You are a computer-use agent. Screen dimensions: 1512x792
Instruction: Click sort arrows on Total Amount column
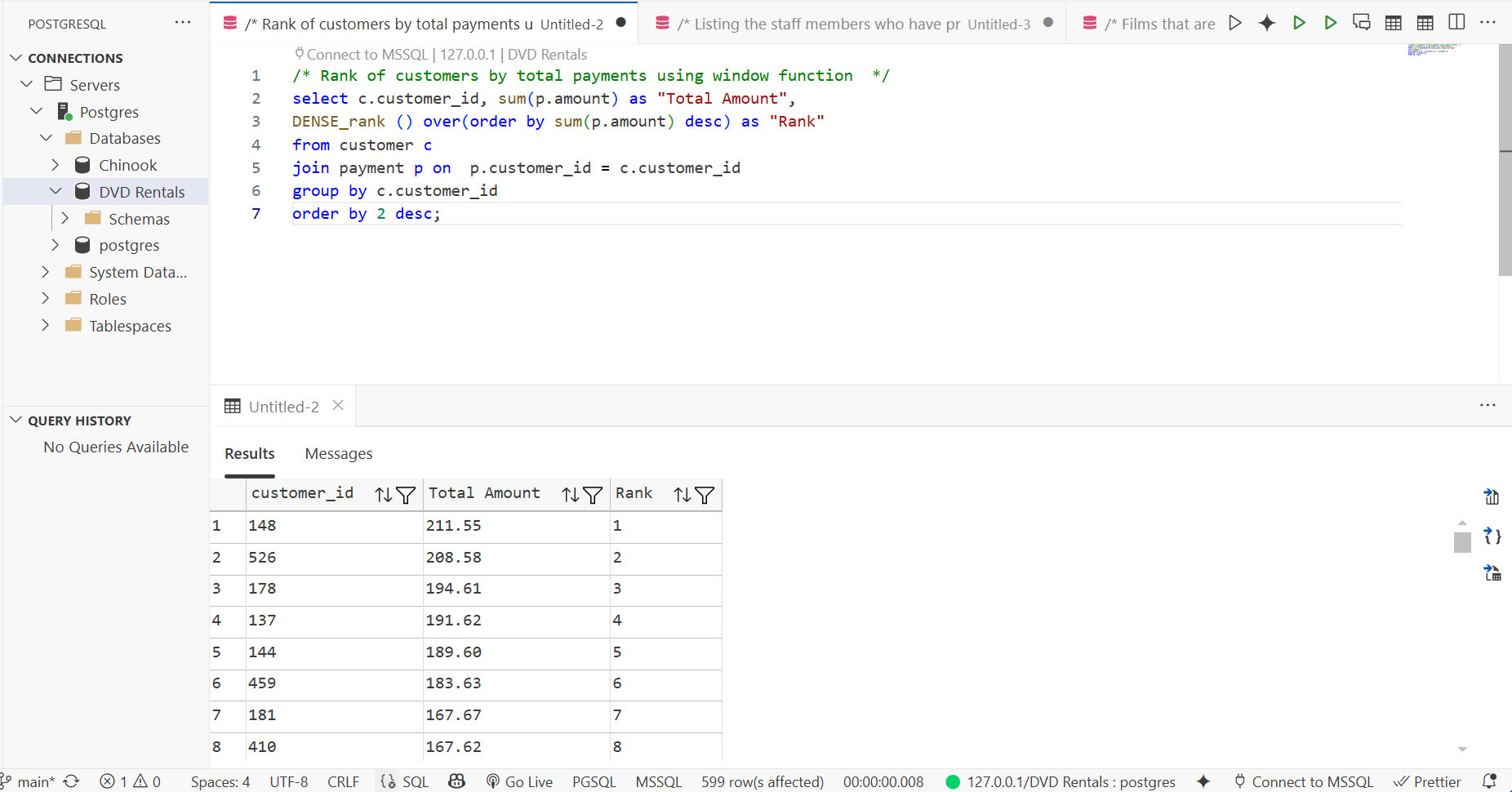pyautogui.click(x=570, y=495)
